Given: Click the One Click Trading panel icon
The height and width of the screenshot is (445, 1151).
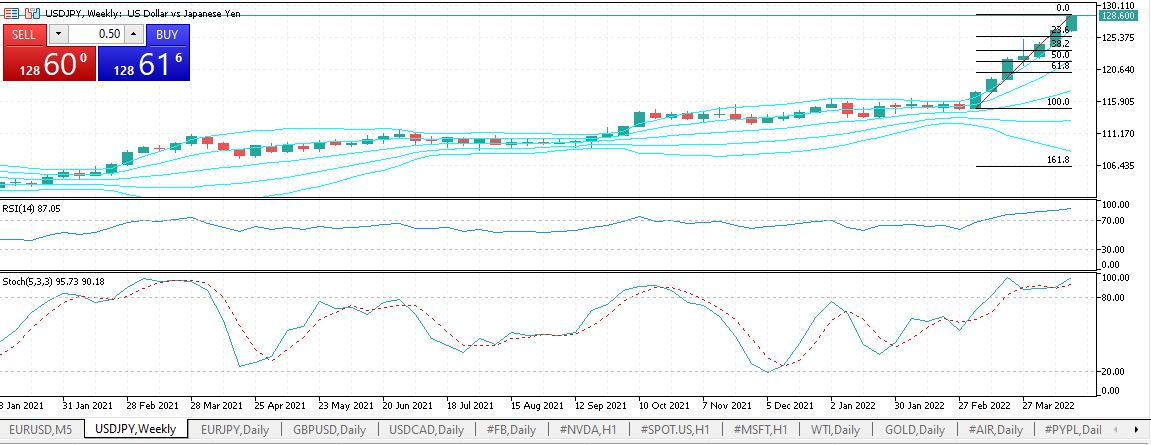Looking at the screenshot, I should [31, 13].
